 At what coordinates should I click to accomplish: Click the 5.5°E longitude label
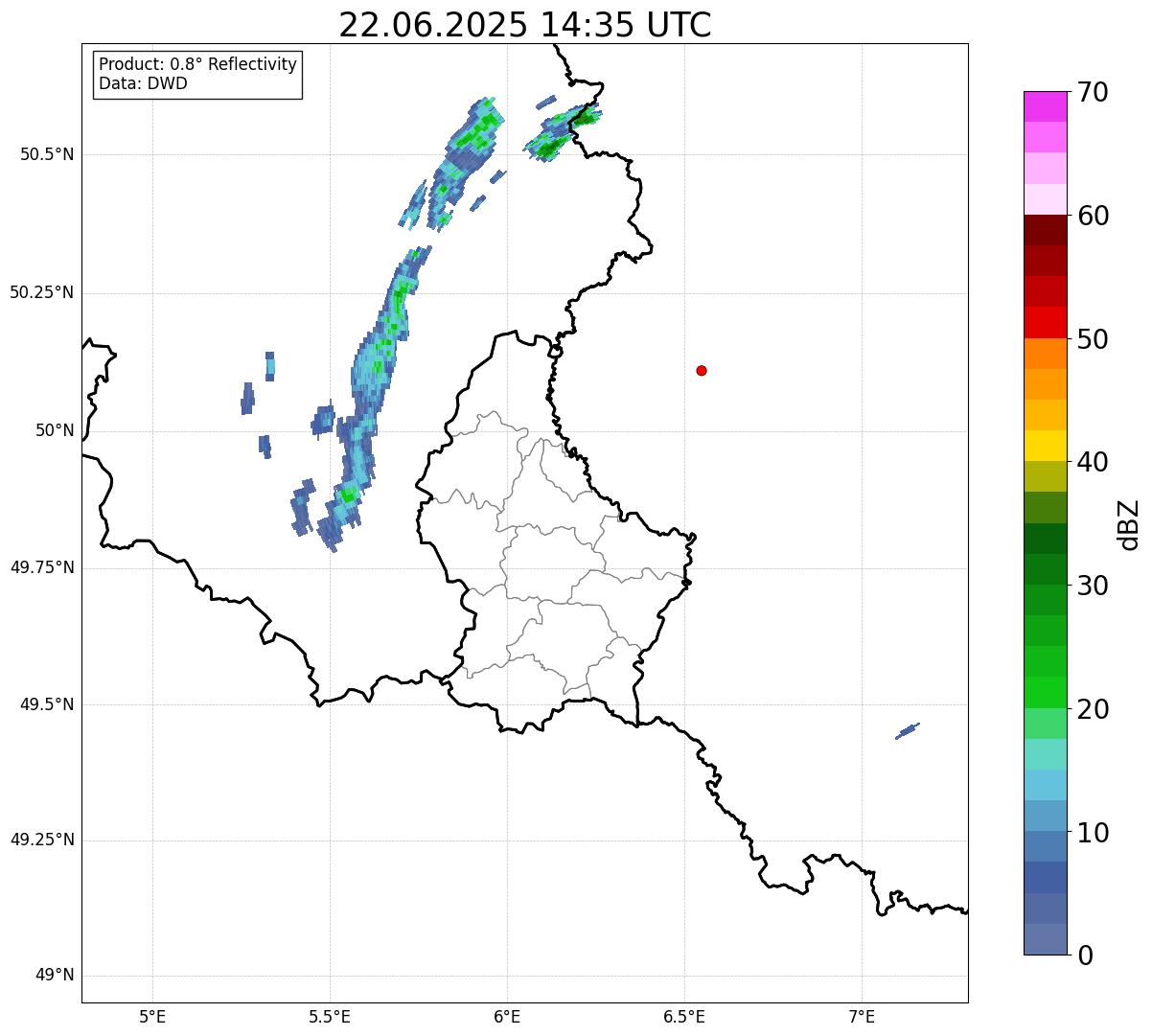coord(330,1017)
